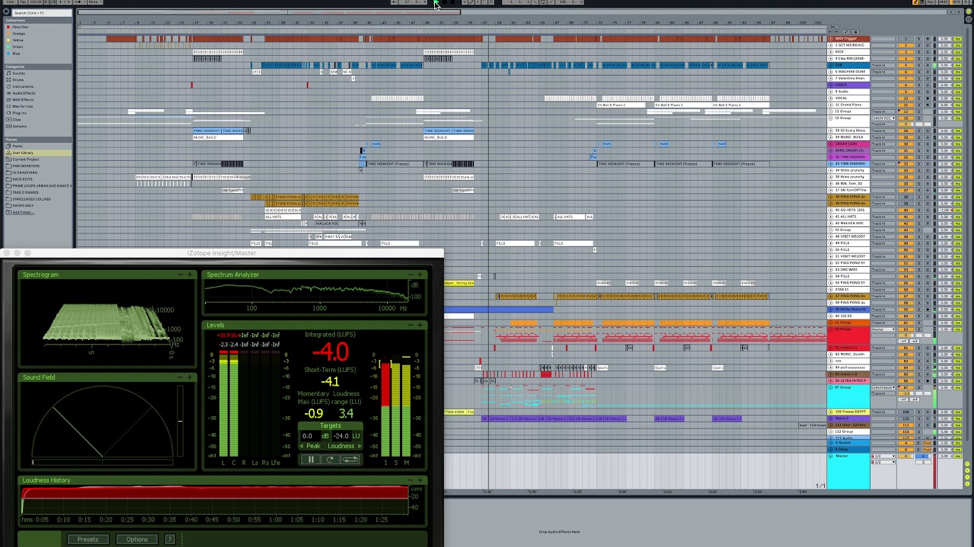Select the Blue collection
This screenshot has width=974, height=547.
(18, 53)
